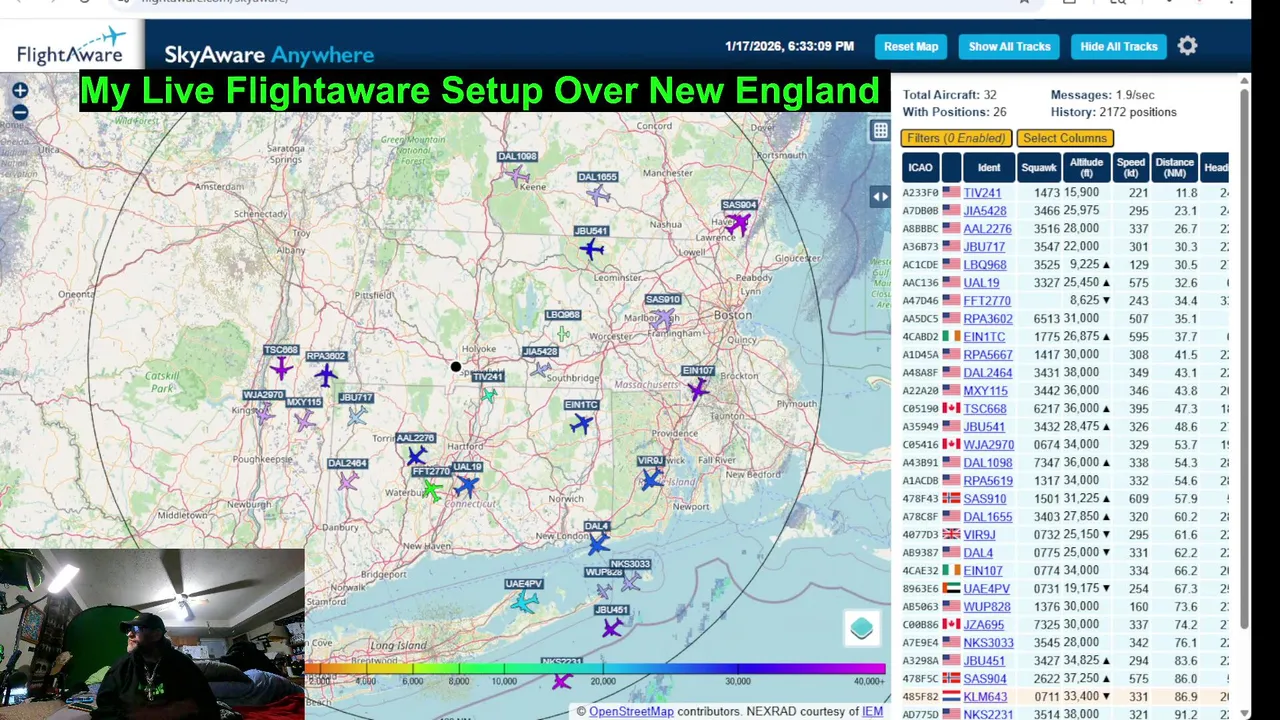The image size is (1280, 720).
Task: Select TSC668 aircraft icon on map
Action: [281, 369]
